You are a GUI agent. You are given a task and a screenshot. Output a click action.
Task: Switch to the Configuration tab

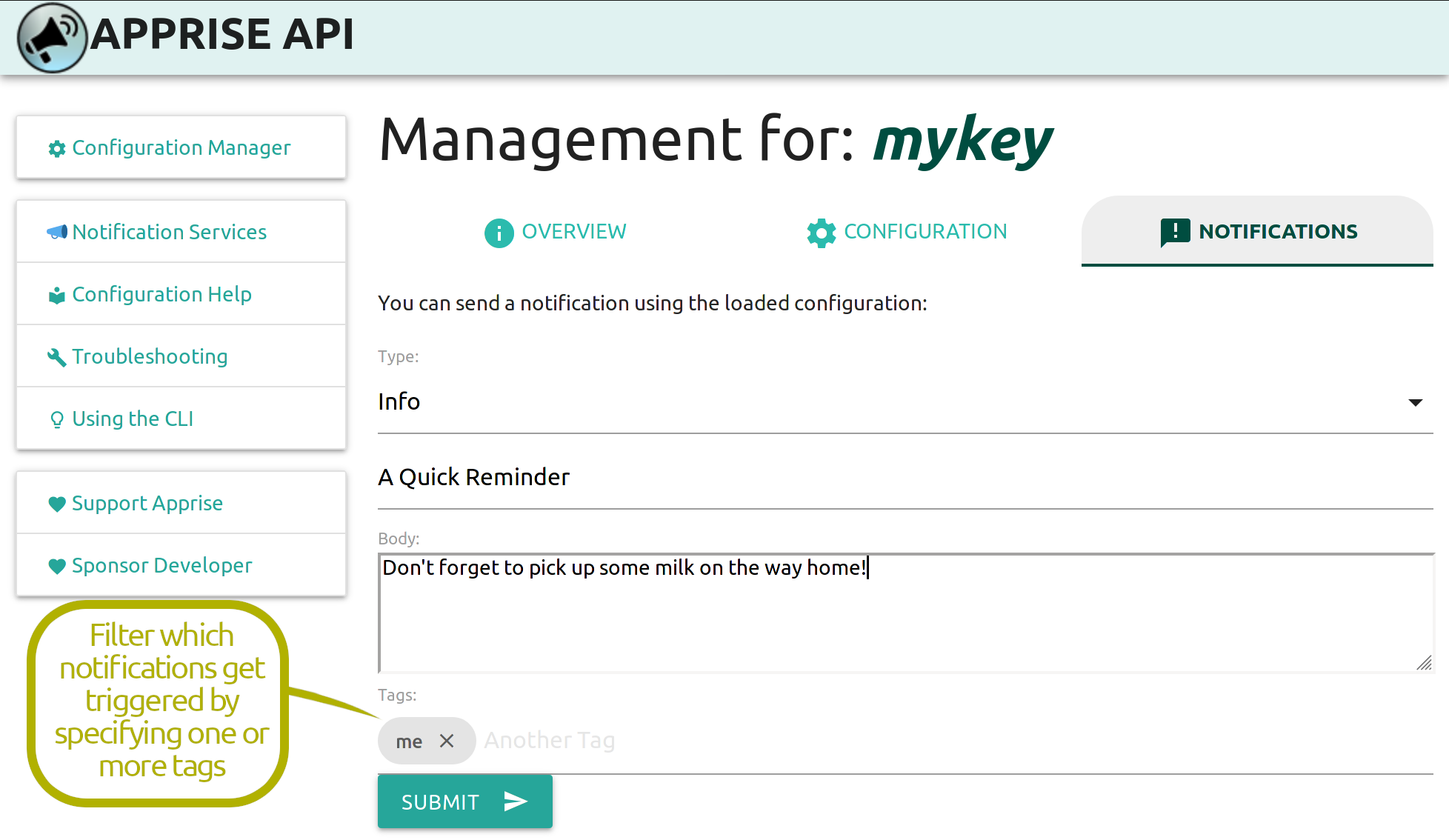click(x=906, y=232)
